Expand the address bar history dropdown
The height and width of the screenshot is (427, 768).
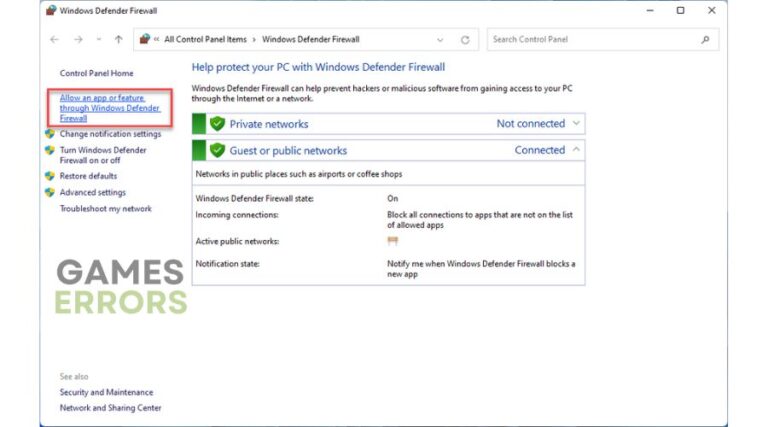coord(440,40)
